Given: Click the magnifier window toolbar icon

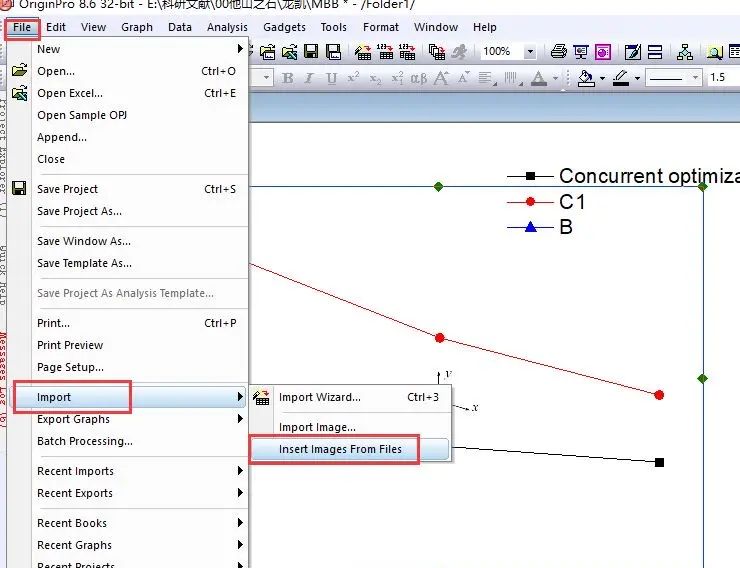Looking at the screenshot, I should (714, 52).
